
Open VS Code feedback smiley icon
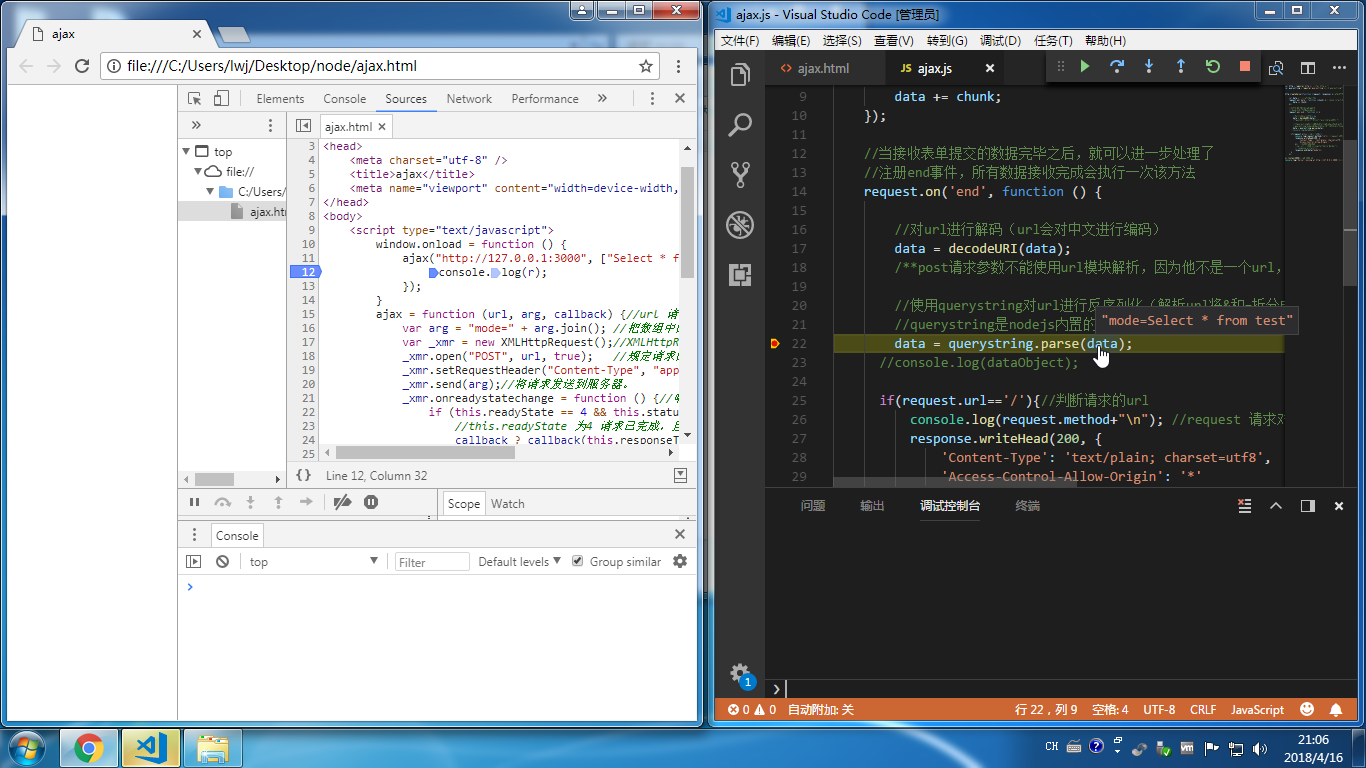coord(1307,710)
